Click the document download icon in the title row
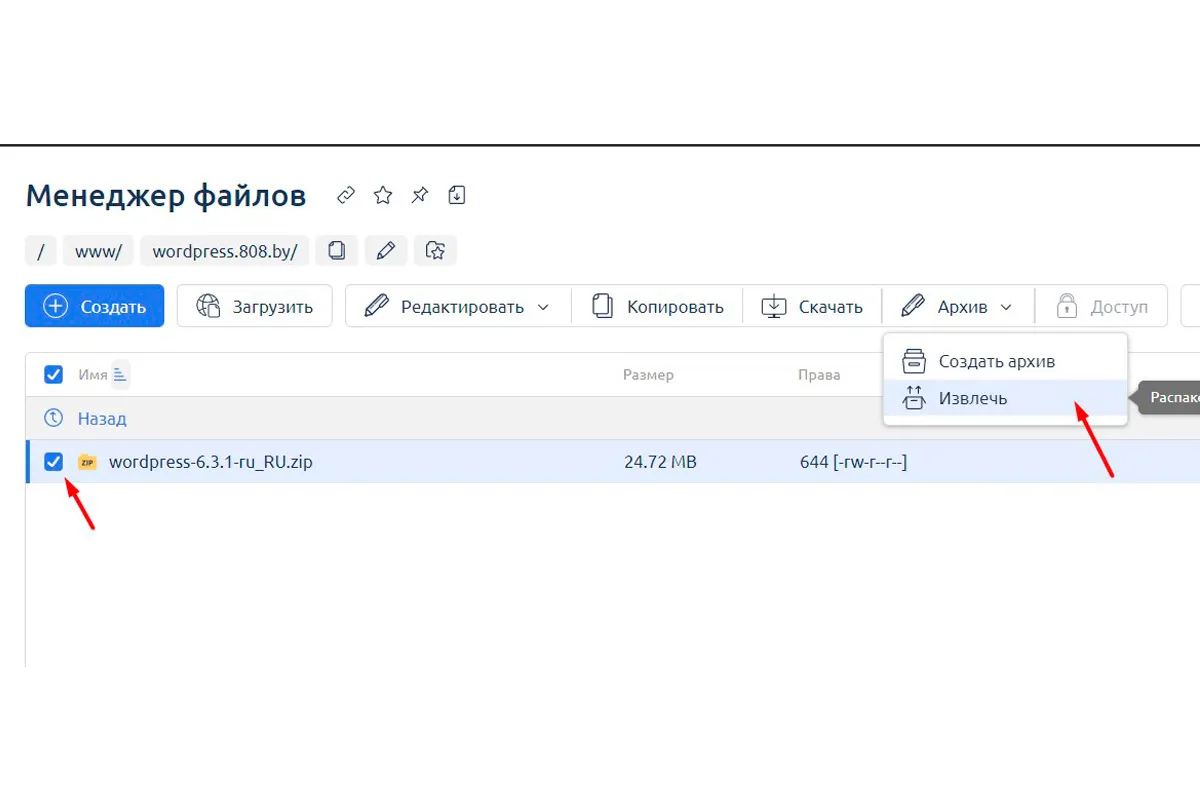Viewport: 1200px width, 800px height. [457, 196]
